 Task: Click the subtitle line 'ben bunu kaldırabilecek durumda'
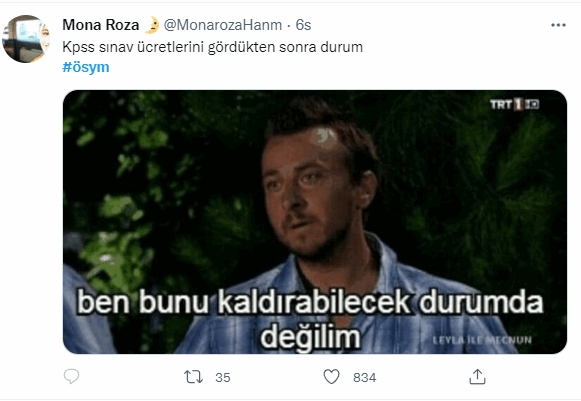coord(310,303)
